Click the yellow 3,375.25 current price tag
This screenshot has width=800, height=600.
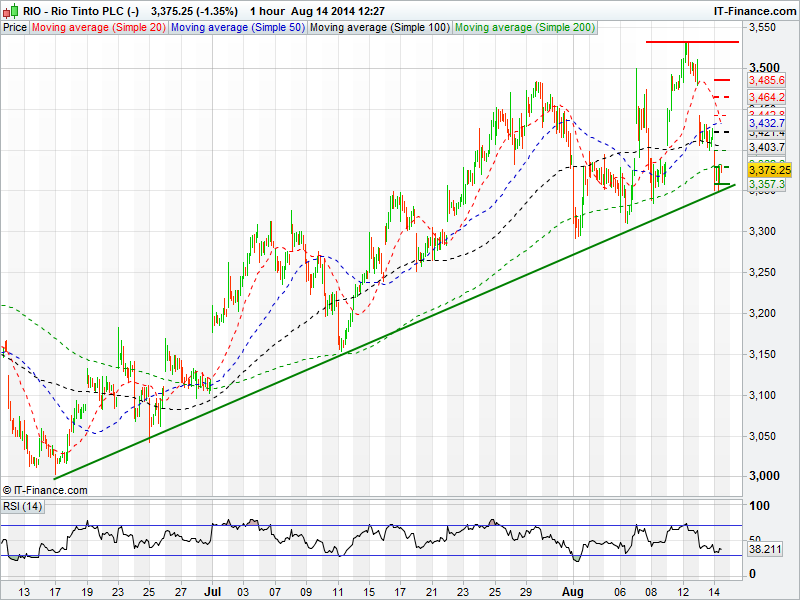(x=769, y=170)
